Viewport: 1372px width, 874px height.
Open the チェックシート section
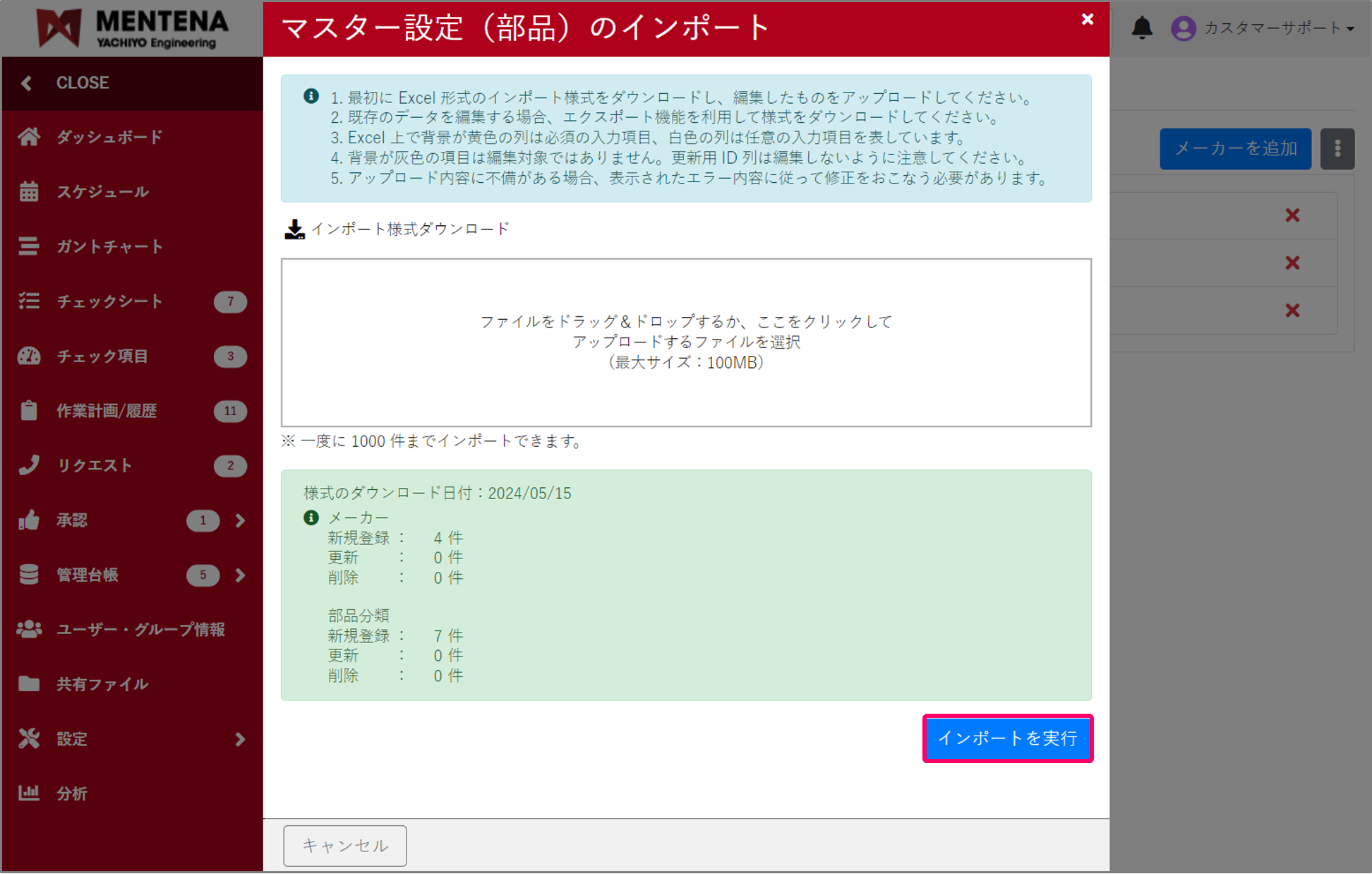click(x=109, y=301)
